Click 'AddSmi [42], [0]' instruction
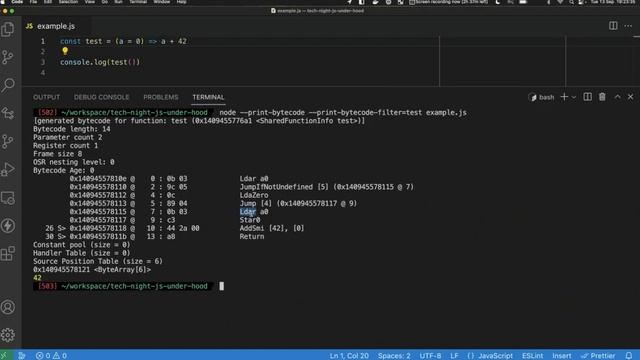 272,228
